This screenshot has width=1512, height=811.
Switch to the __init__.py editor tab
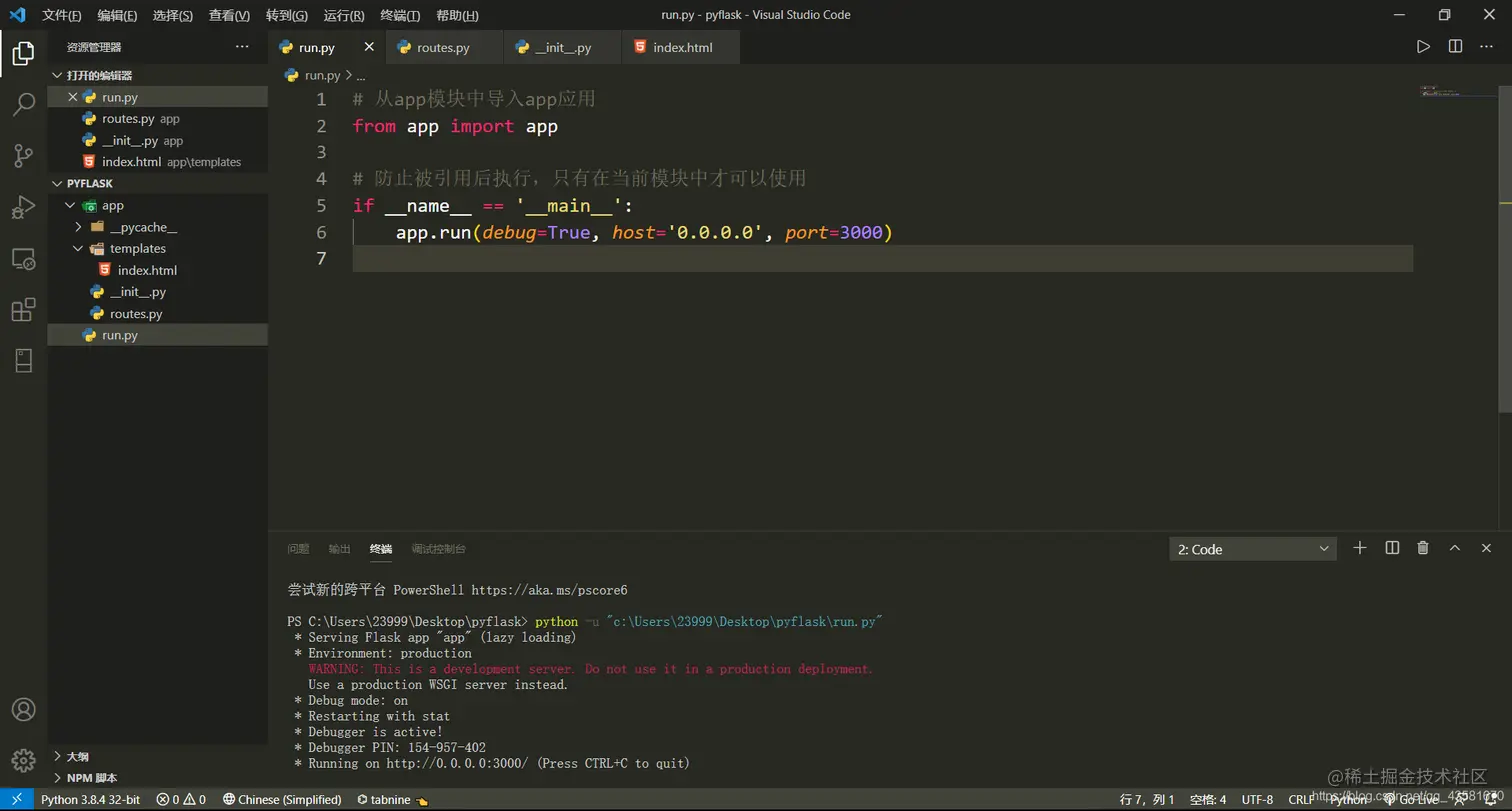[563, 47]
